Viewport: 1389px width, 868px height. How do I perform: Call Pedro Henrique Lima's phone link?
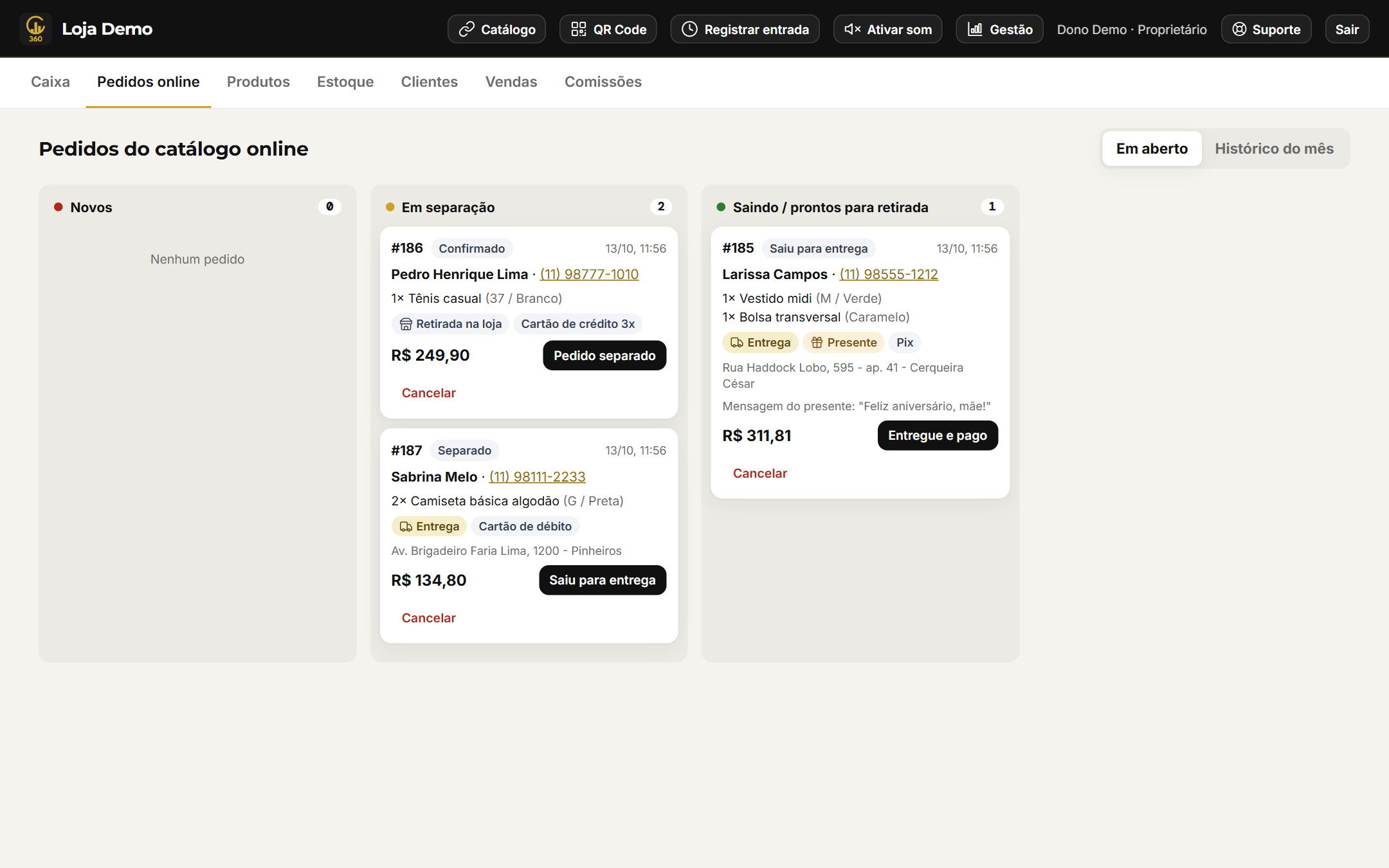click(x=589, y=275)
